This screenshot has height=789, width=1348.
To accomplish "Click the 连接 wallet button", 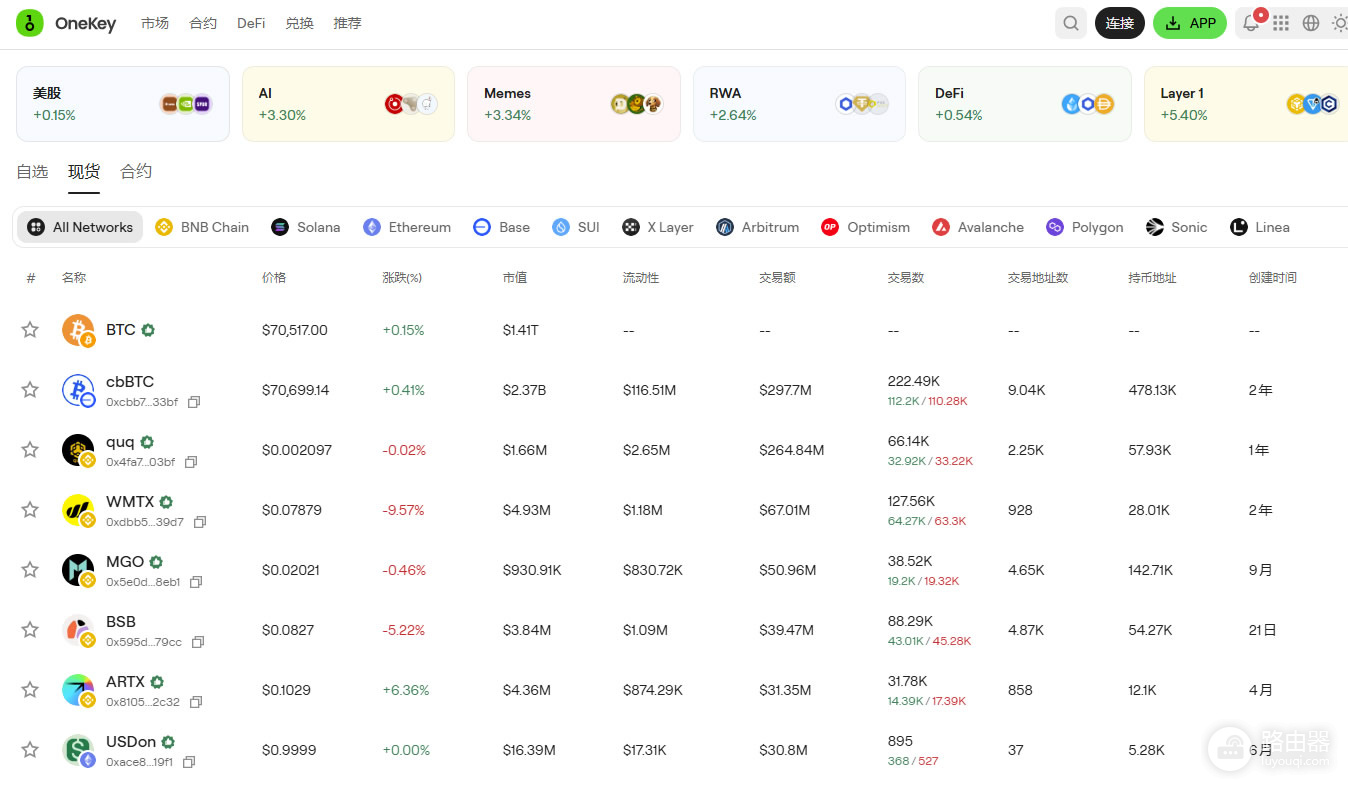I will 1120,23.
